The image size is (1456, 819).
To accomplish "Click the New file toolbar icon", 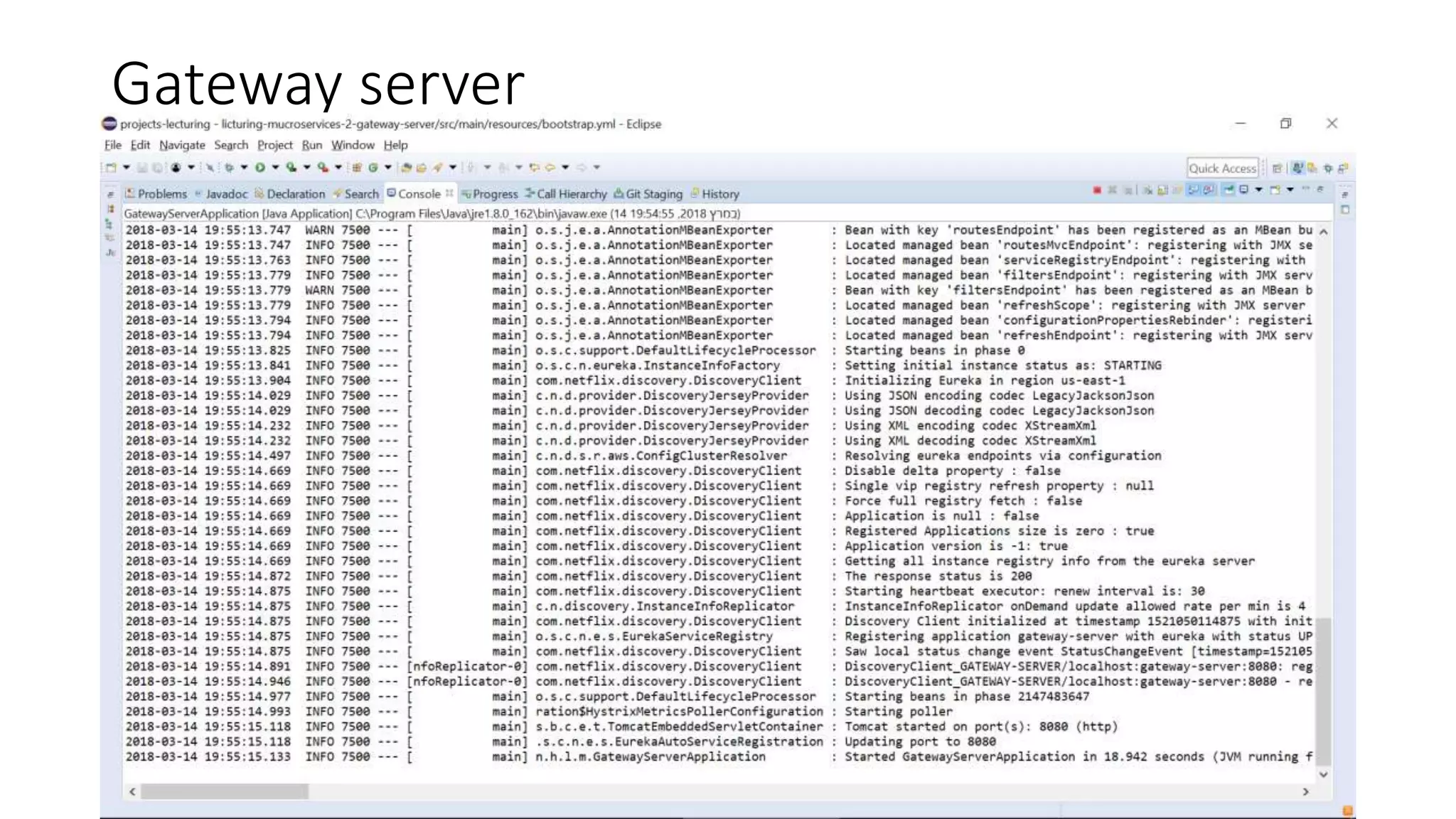I will pyautogui.click(x=111, y=168).
